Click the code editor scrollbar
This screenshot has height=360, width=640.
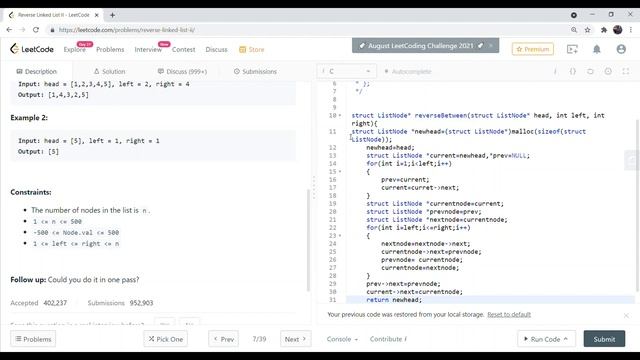click(x=637, y=205)
